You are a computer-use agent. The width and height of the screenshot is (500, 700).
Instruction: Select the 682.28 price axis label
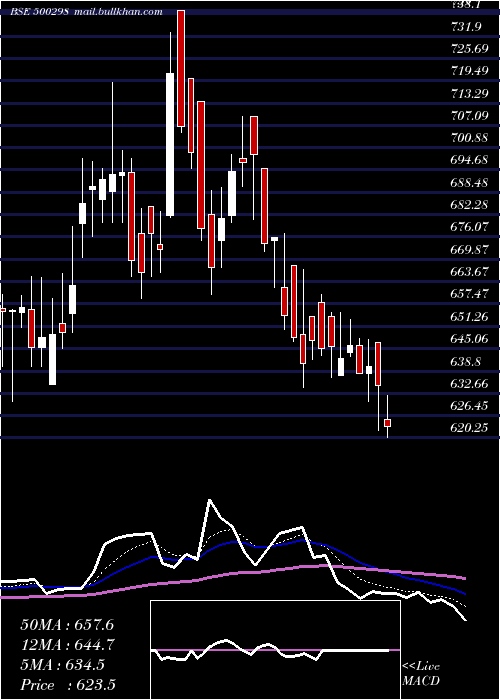click(469, 204)
